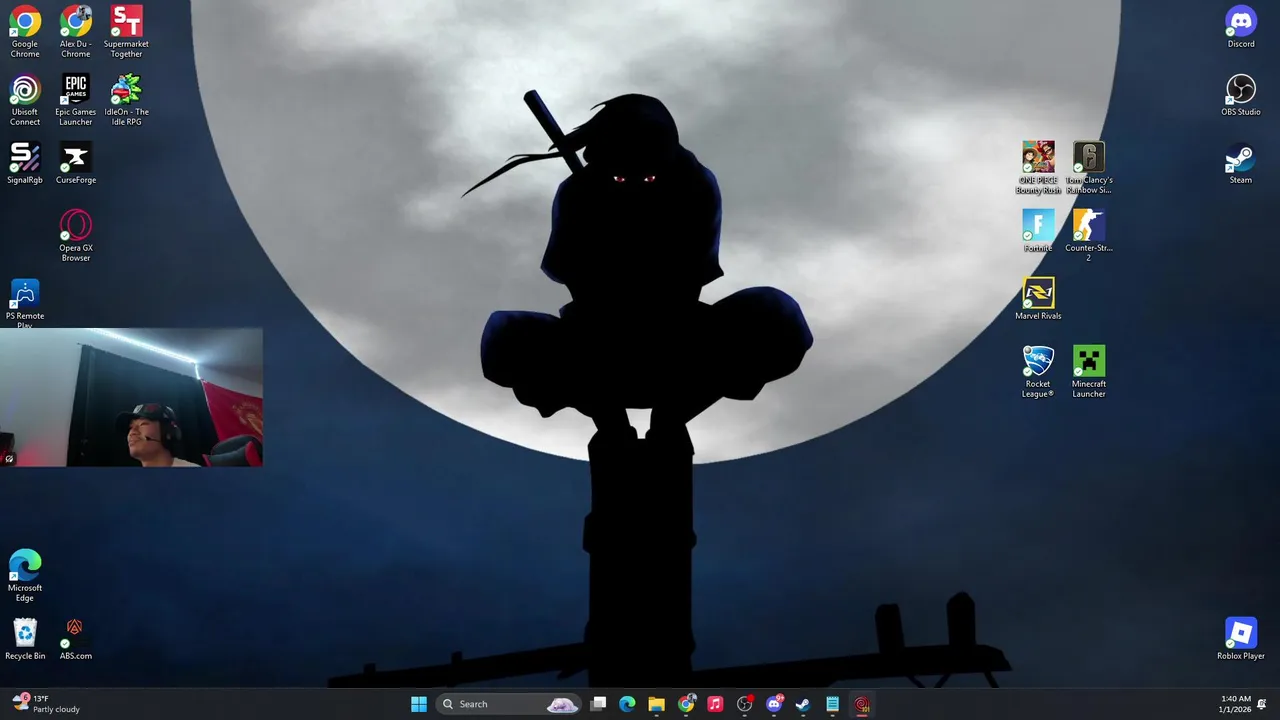Viewport: 1280px width, 720px height.
Task: Select the CurseForge desktop shortcut
Action: coord(76,163)
